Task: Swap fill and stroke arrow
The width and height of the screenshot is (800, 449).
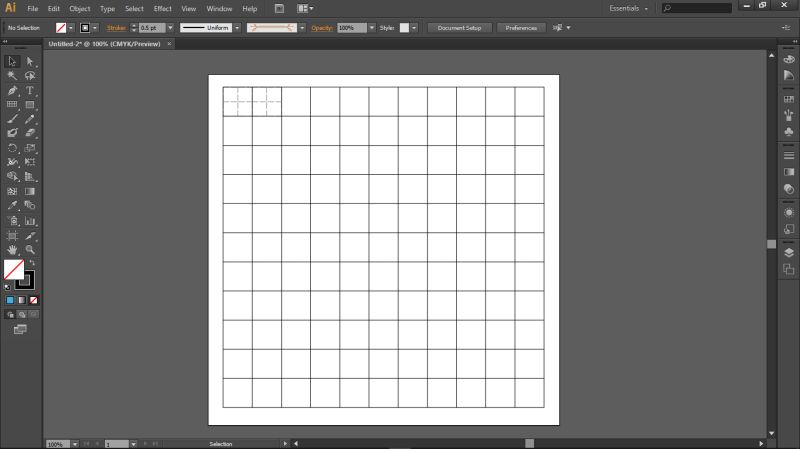Action: [32, 263]
